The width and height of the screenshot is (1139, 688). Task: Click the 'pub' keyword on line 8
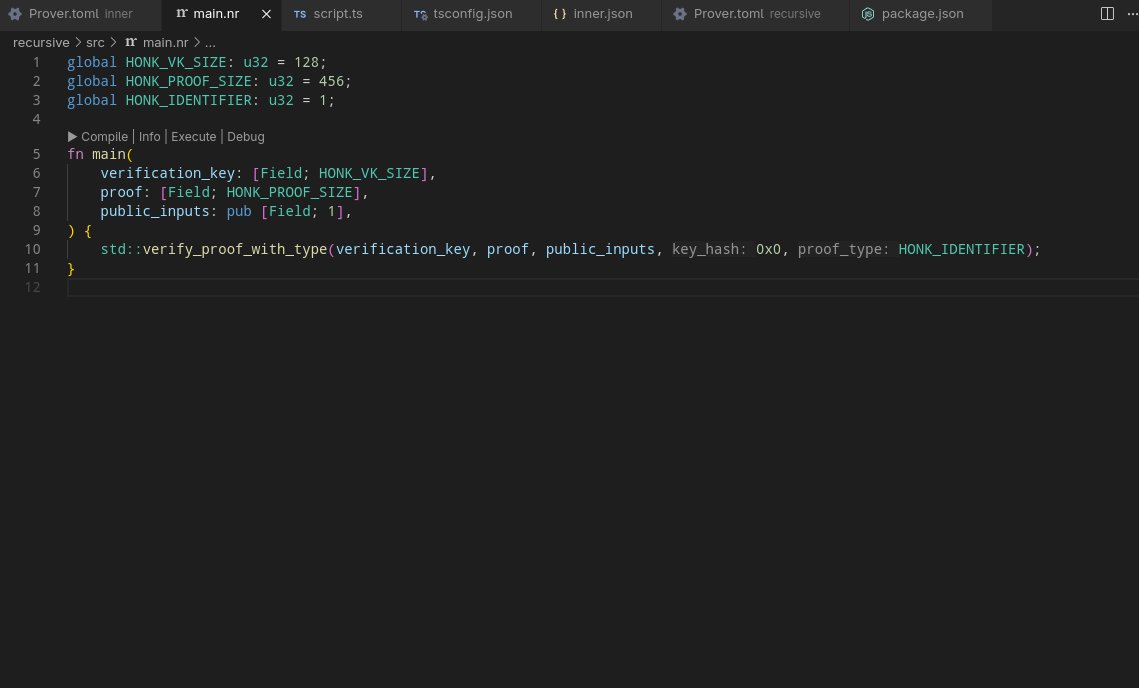[238, 211]
